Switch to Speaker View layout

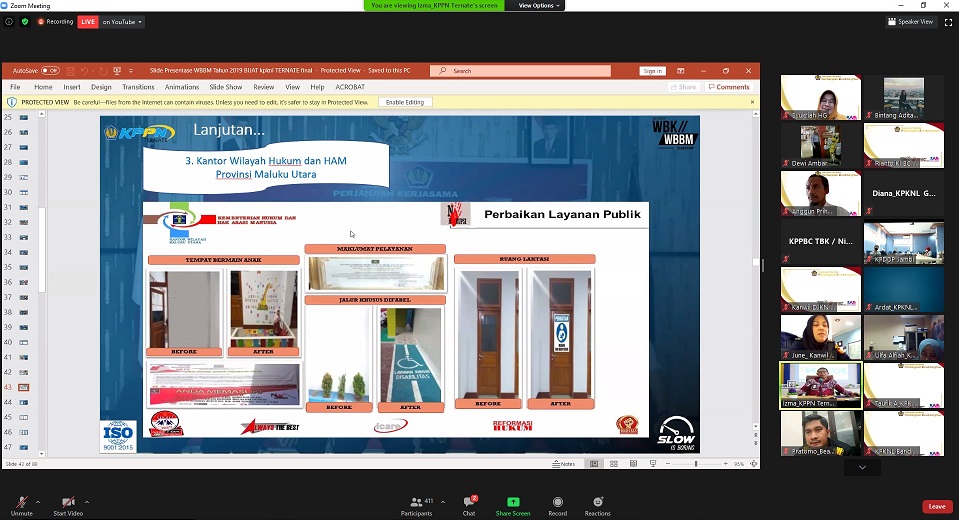tap(910, 21)
